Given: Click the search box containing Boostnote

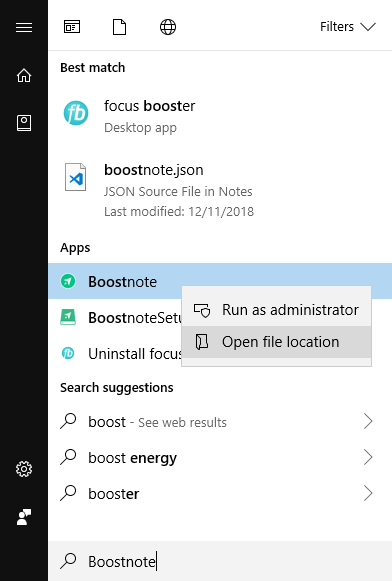Looking at the screenshot, I should 220,561.
